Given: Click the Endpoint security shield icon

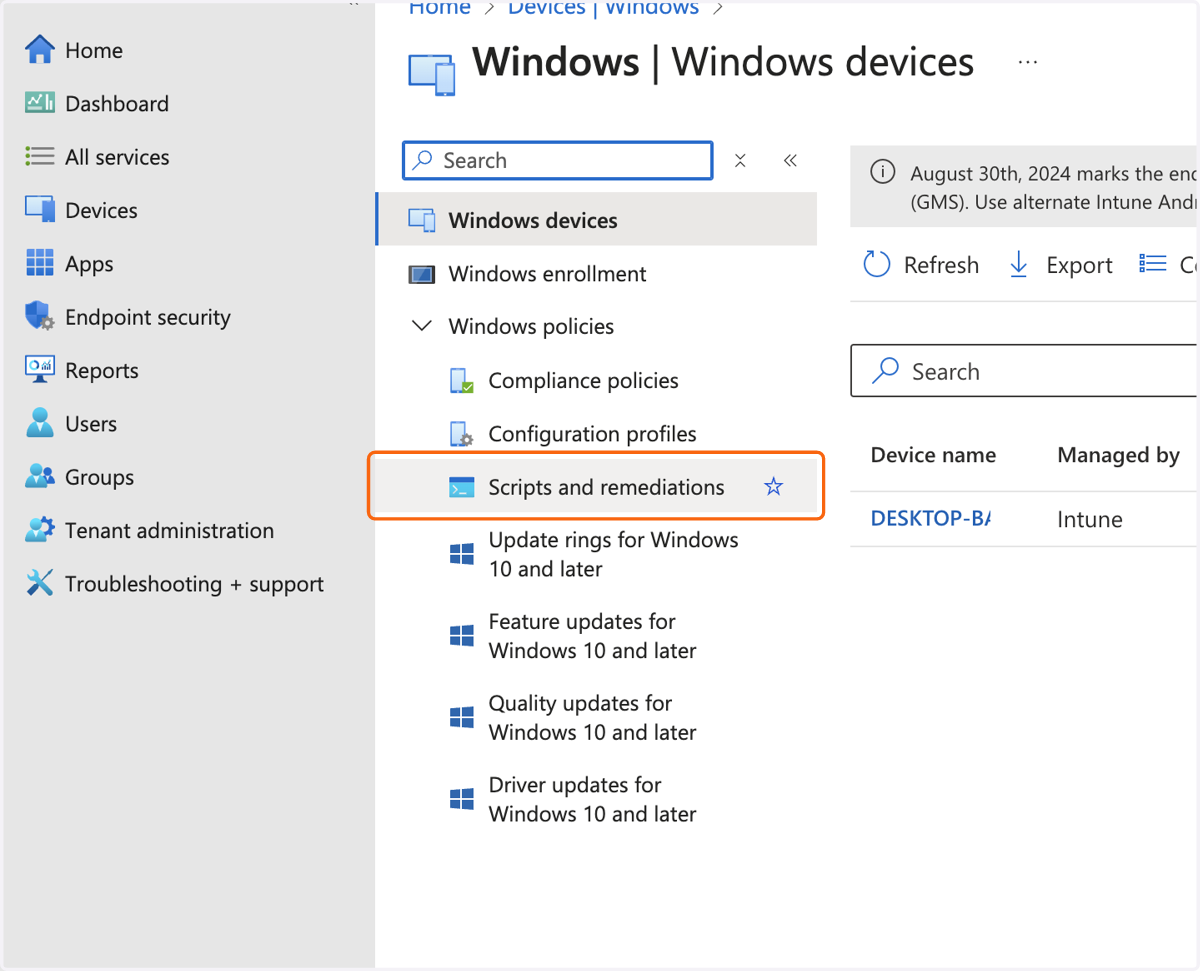Looking at the screenshot, I should pyautogui.click(x=40, y=317).
